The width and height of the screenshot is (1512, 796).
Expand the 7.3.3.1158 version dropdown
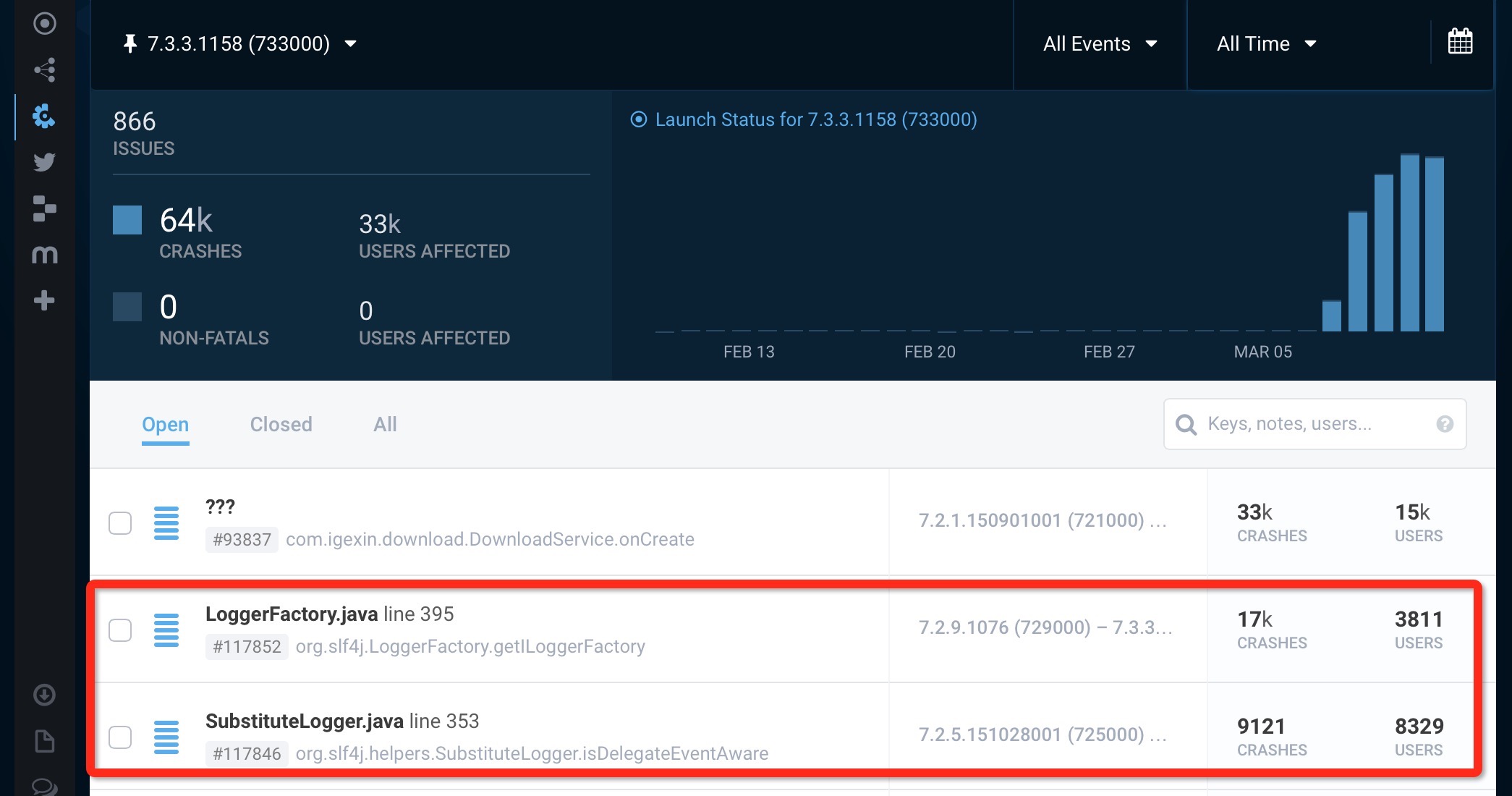click(240, 43)
